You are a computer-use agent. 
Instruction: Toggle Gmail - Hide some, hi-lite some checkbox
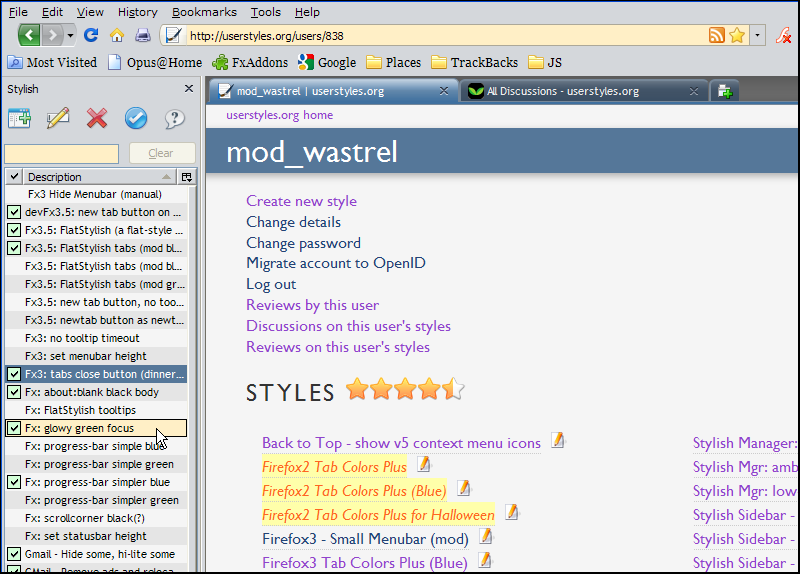click(14, 554)
